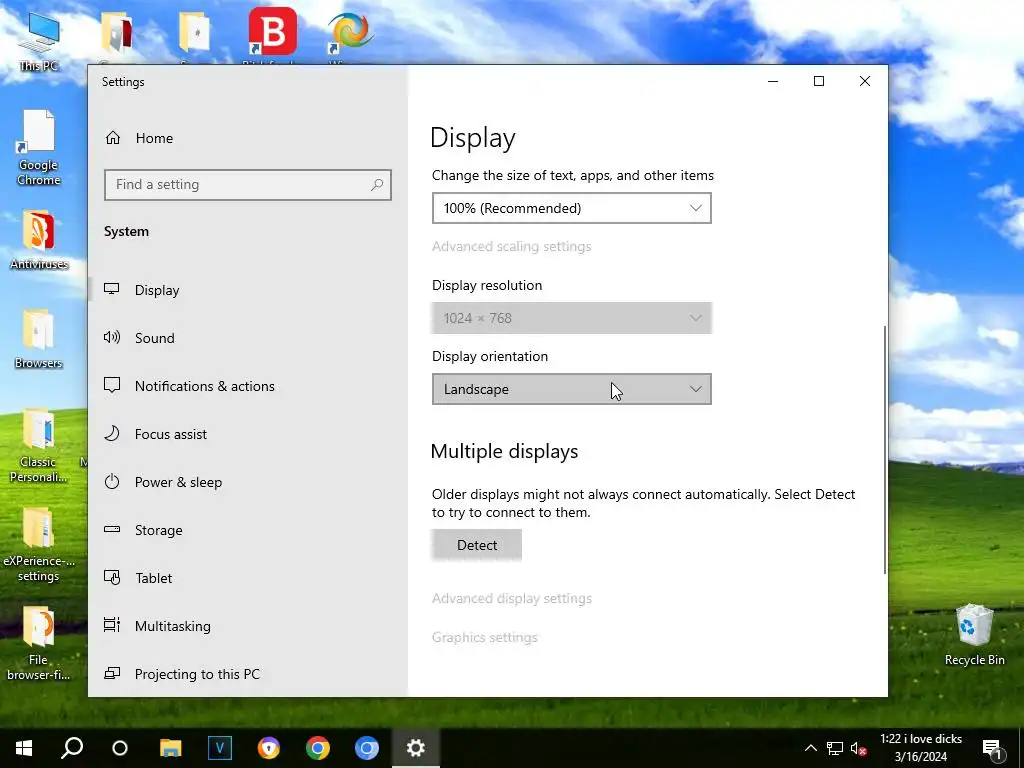Click the search magnifier in Find a setting
1024x768 pixels.
click(x=377, y=185)
